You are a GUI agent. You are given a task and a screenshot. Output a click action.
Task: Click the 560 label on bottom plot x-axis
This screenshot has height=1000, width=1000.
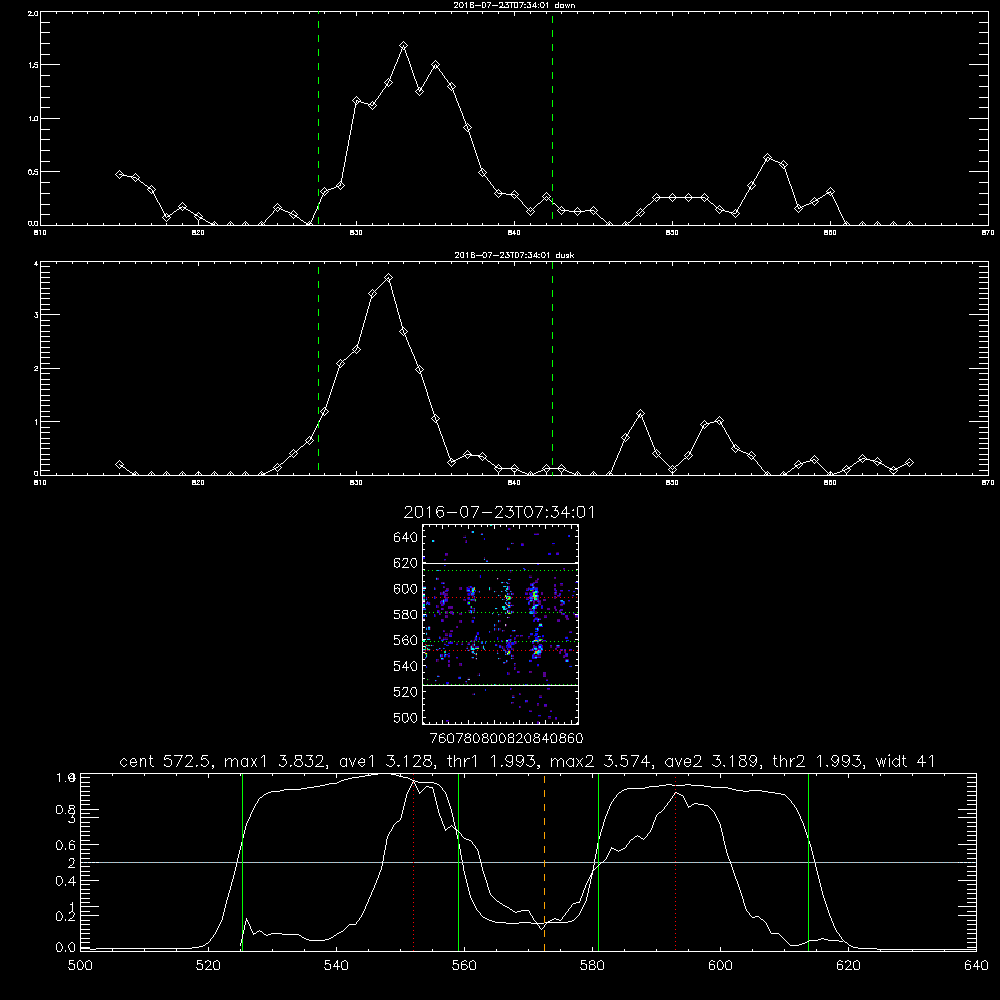tap(464, 966)
